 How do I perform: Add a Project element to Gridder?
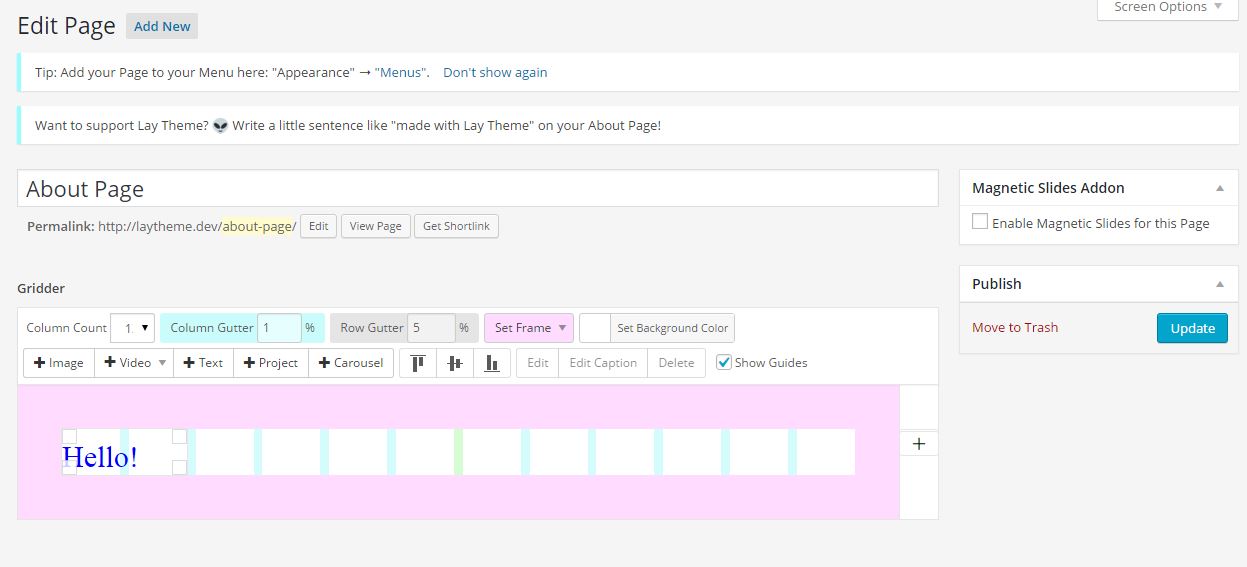tap(271, 363)
